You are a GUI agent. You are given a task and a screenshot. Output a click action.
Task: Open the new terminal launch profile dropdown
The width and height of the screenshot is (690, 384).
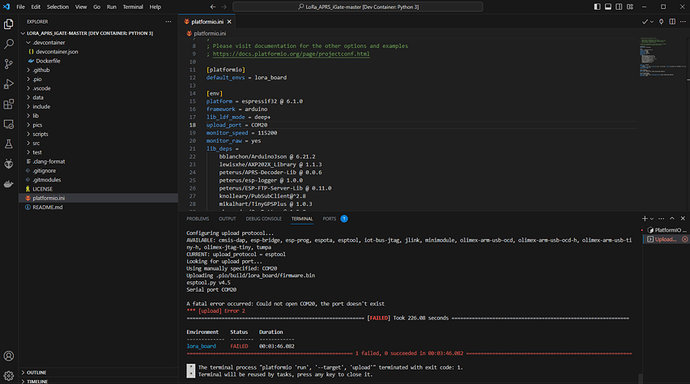(652, 219)
